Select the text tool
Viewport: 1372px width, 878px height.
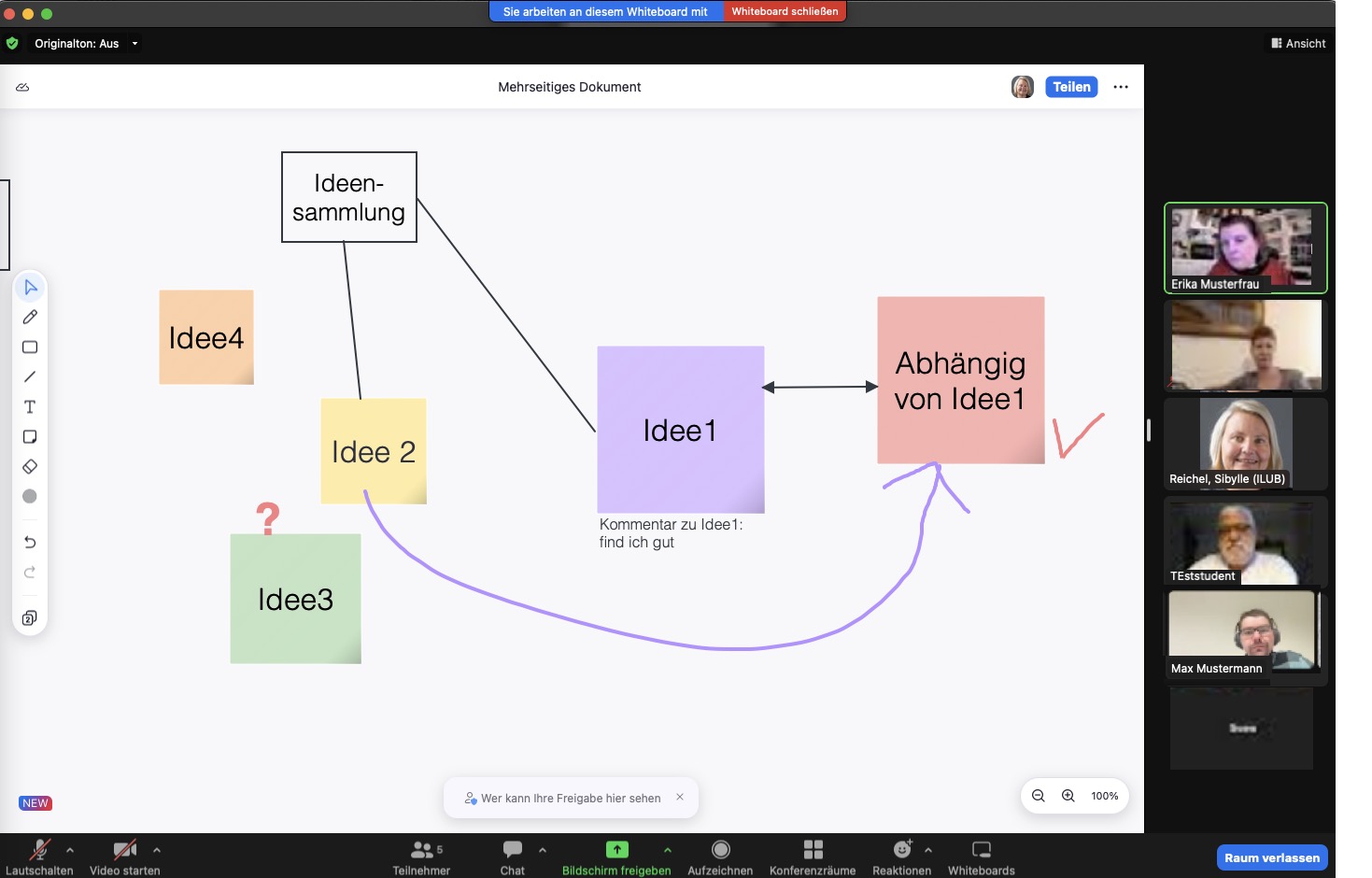coord(30,407)
